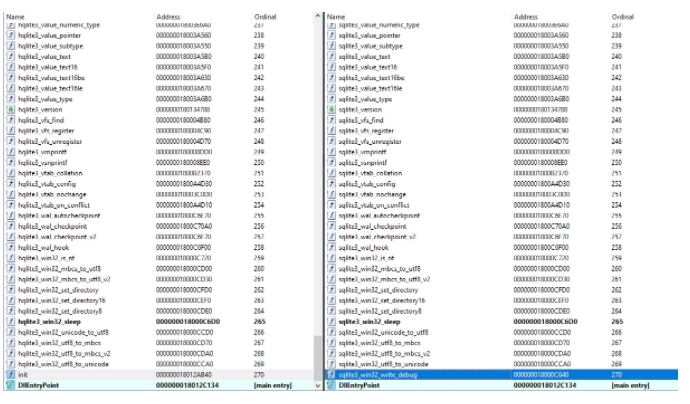Click highlighted address 000000018000C640 in right panel
The image size is (690, 404).
pos(541,375)
